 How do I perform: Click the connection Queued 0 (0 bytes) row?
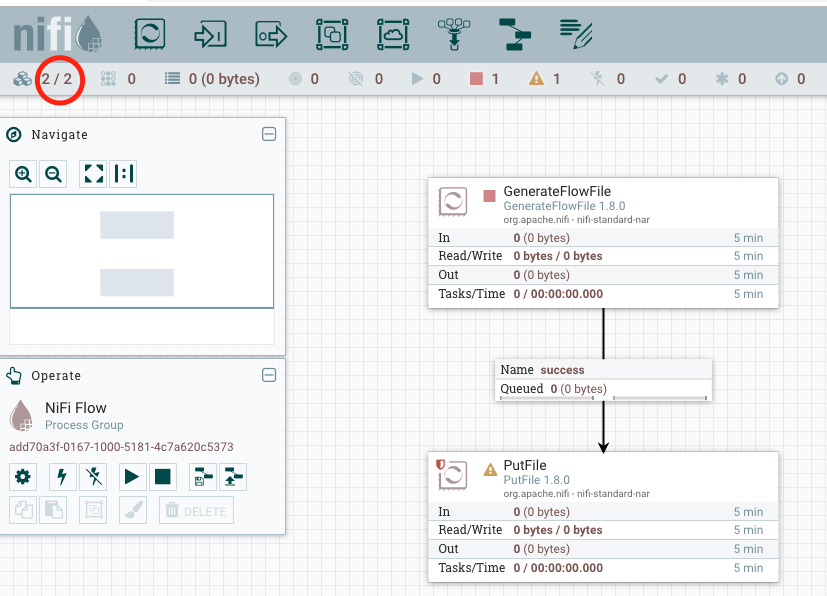click(x=603, y=389)
